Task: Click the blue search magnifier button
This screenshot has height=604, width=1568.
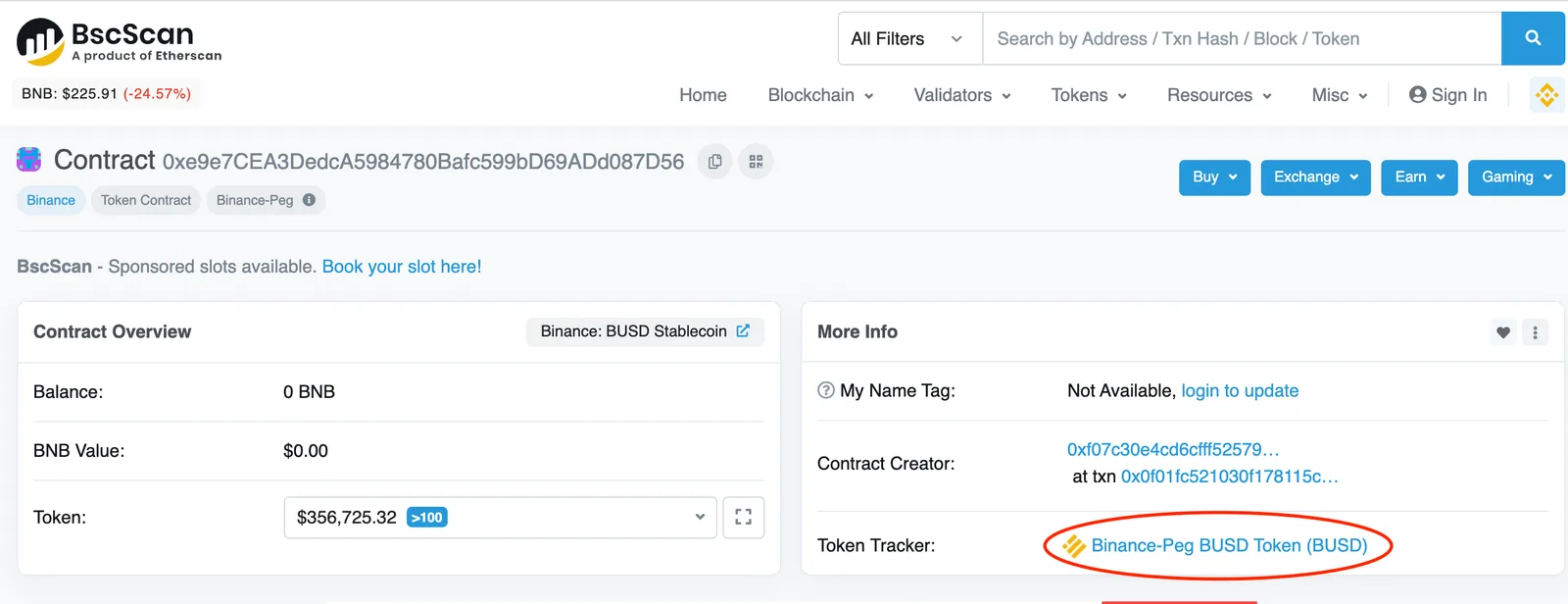Action: (x=1533, y=38)
